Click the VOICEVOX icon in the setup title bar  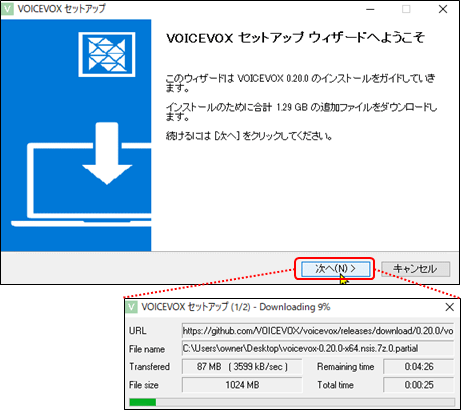pyautogui.click(x=8, y=9)
